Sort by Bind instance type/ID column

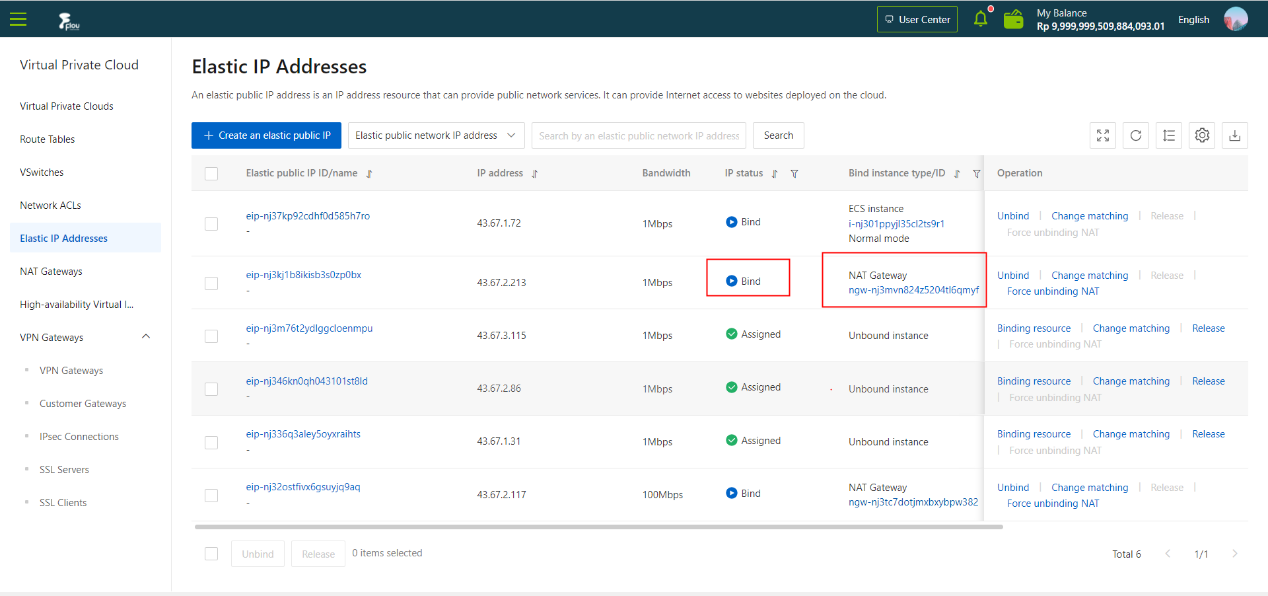coord(957,174)
